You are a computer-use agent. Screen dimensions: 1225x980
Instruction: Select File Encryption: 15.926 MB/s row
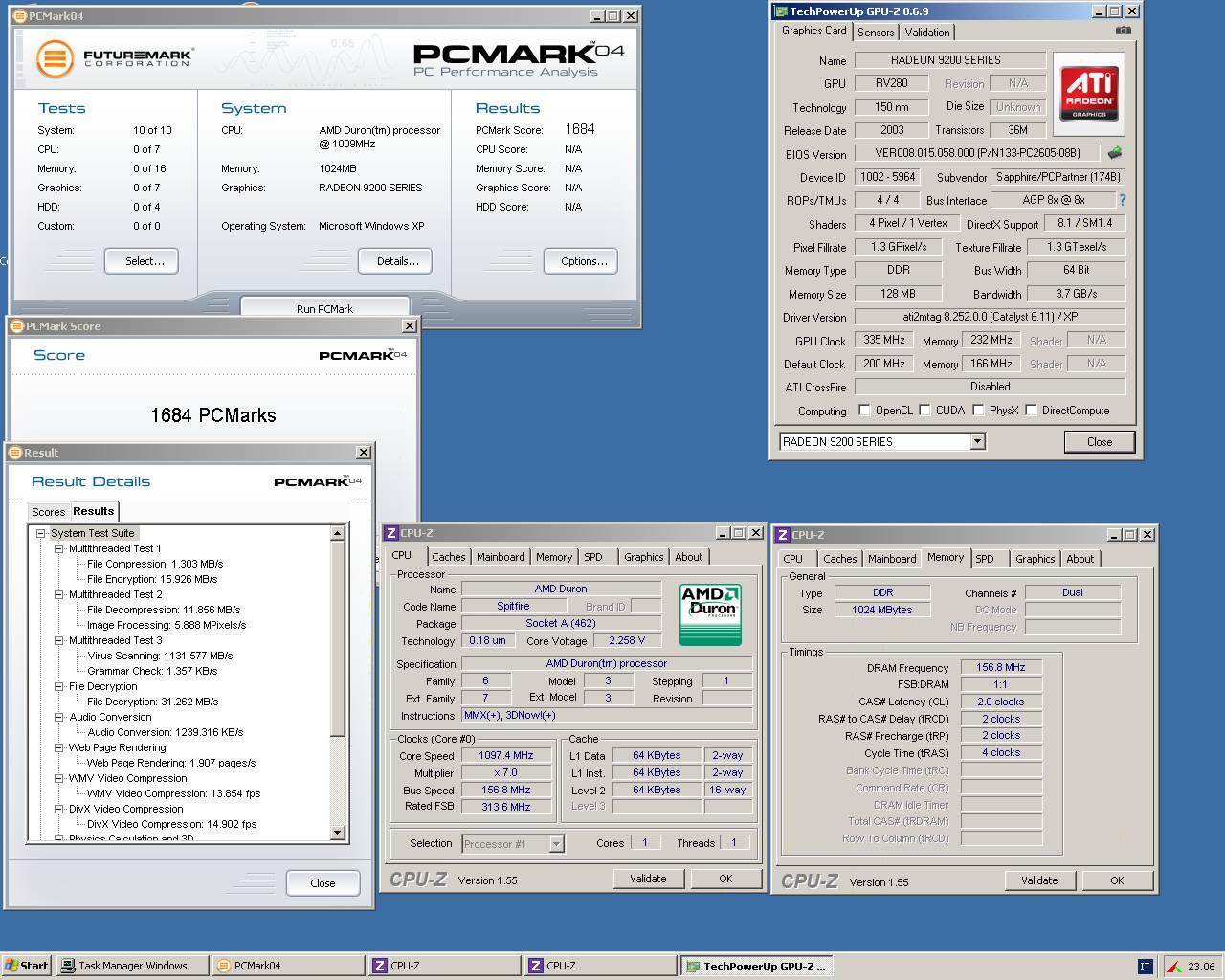152,579
